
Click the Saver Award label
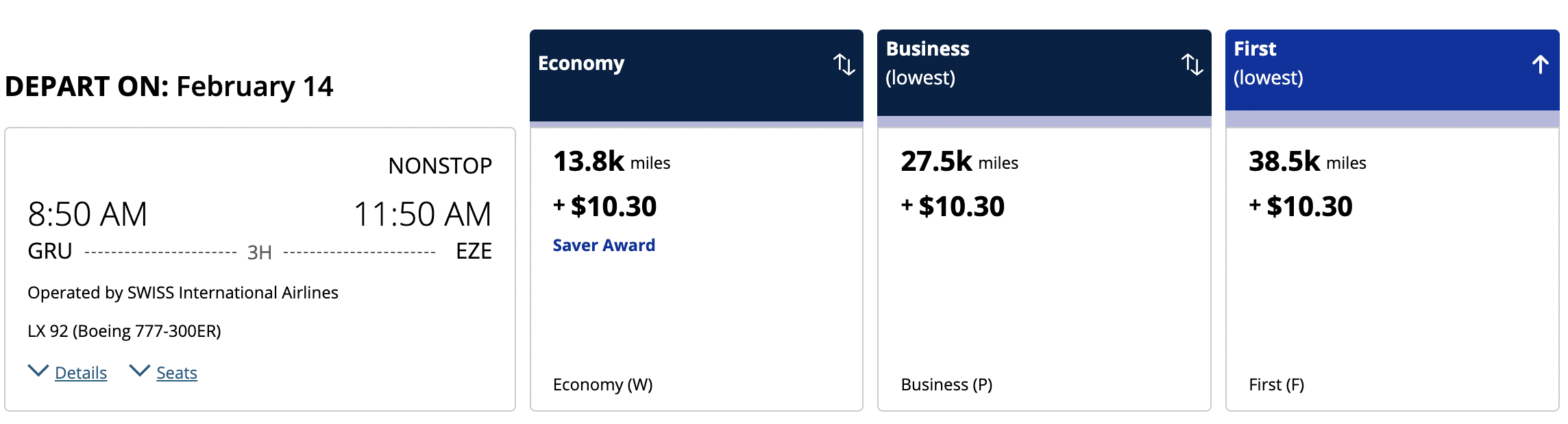point(604,246)
